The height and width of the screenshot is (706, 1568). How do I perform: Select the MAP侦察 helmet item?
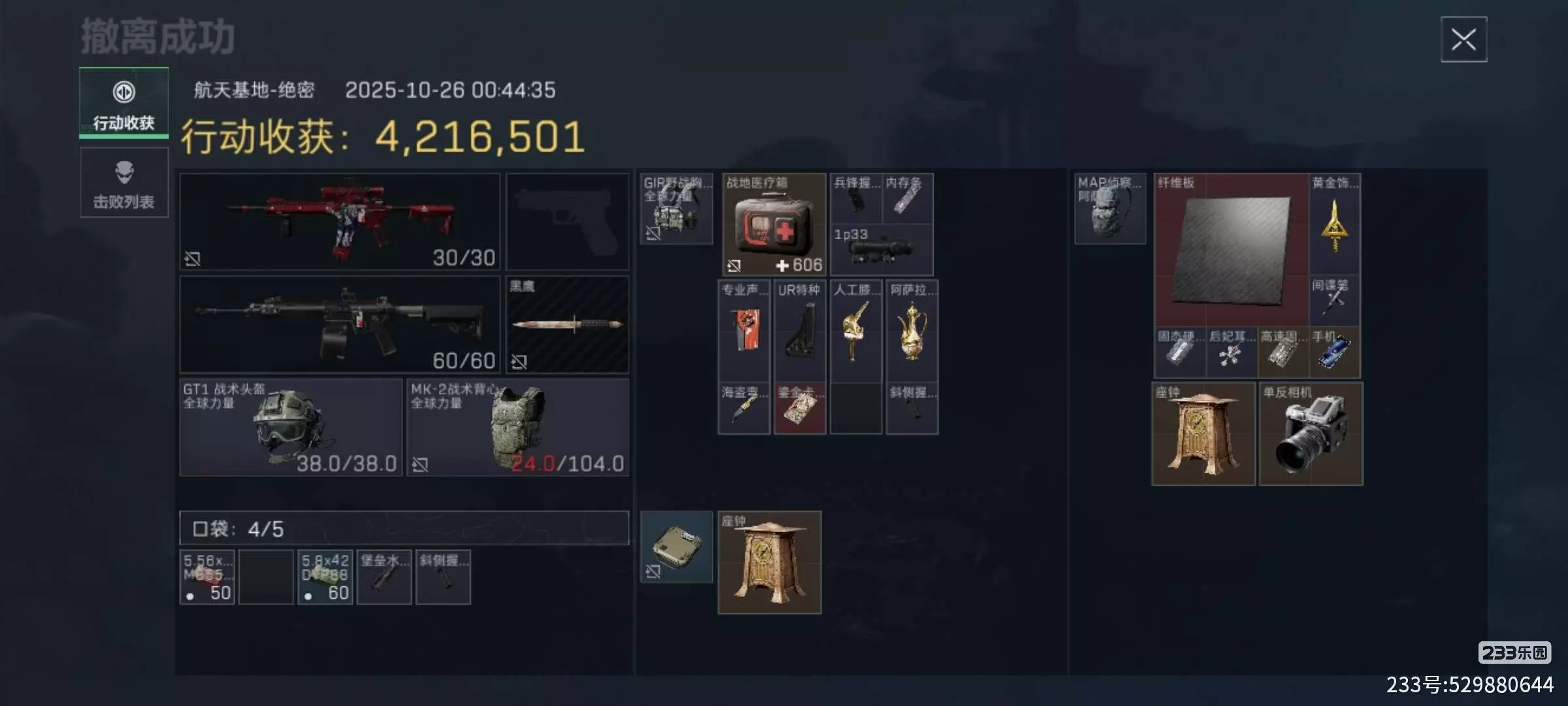1110,209
